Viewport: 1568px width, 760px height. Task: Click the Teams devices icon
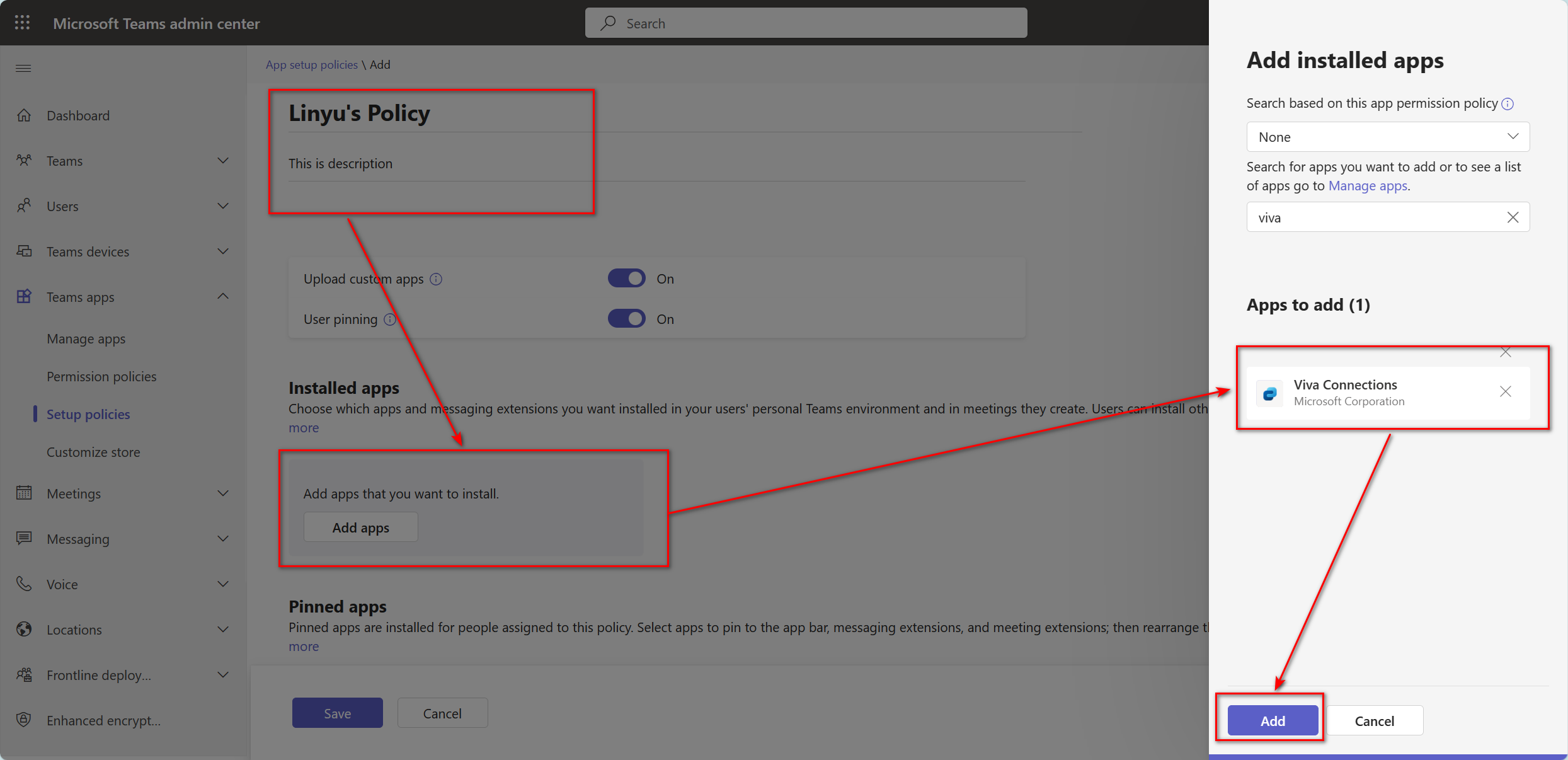coord(24,251)
